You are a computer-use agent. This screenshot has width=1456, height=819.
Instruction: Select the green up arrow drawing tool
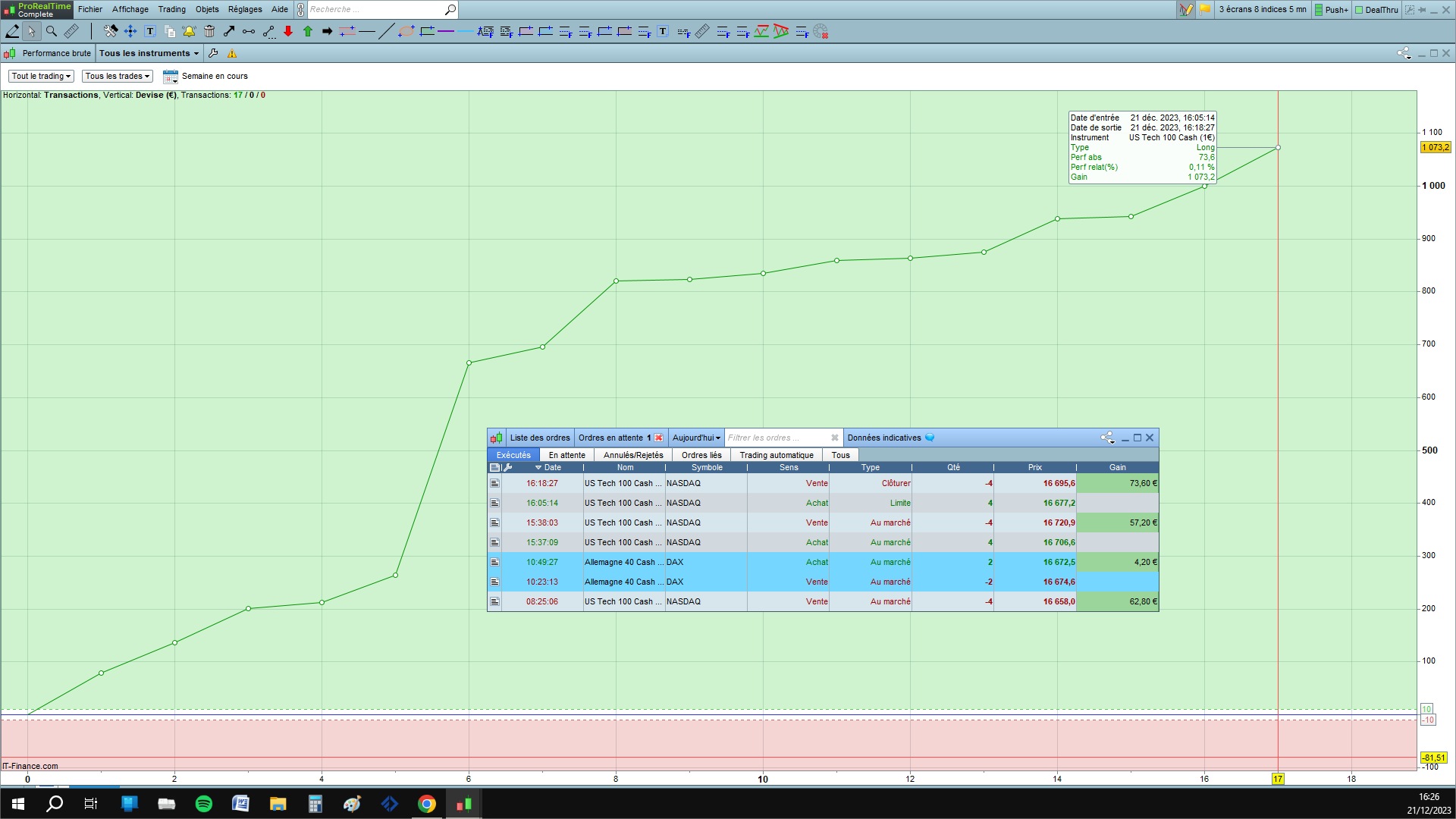(308, 31)
